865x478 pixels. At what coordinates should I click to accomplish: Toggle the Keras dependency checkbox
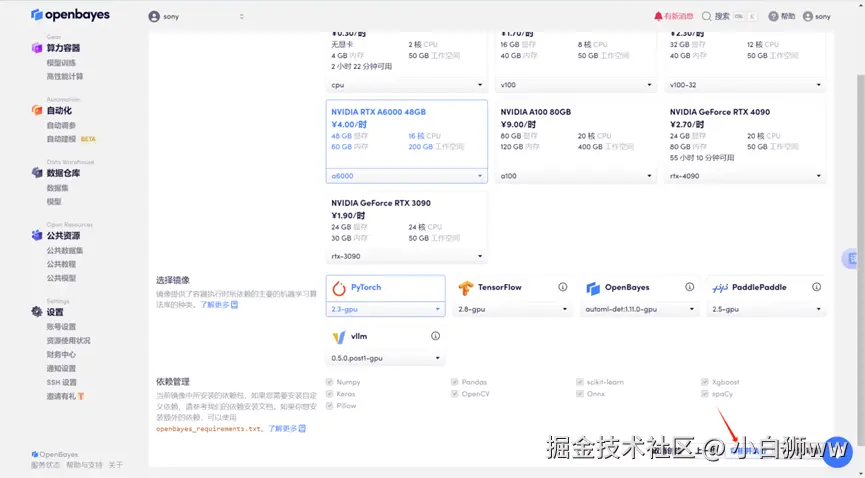(x=329, y=394)
